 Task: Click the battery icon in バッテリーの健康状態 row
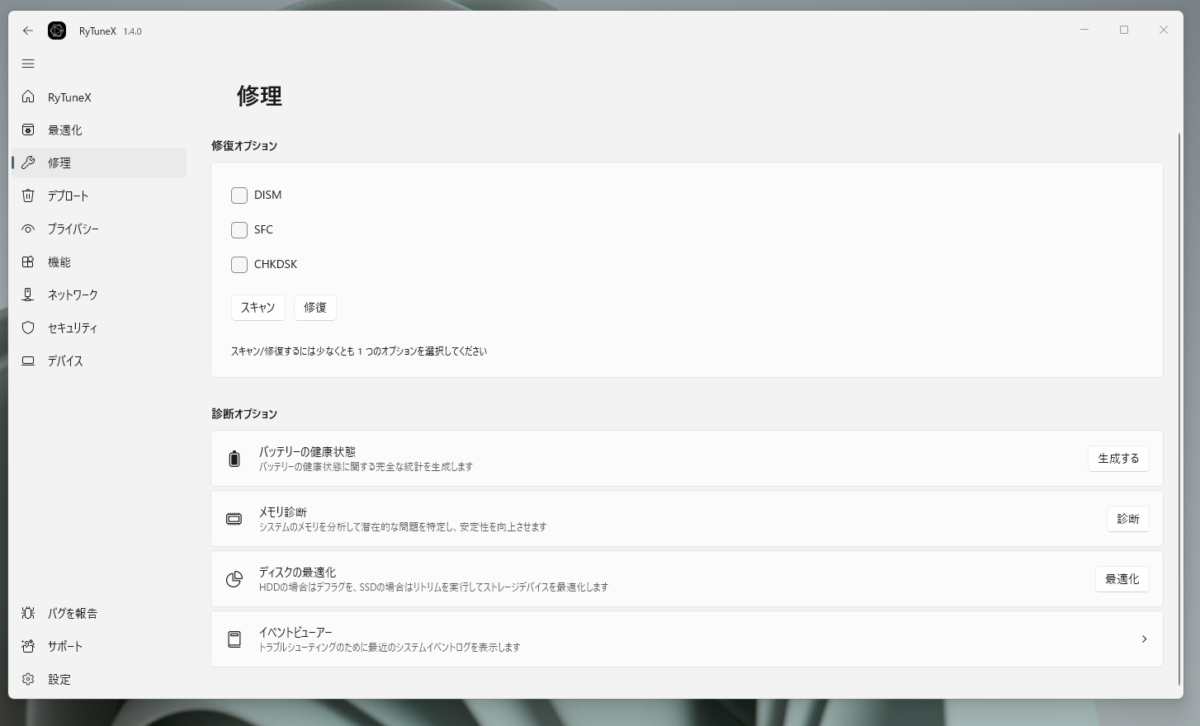(234, 459)
